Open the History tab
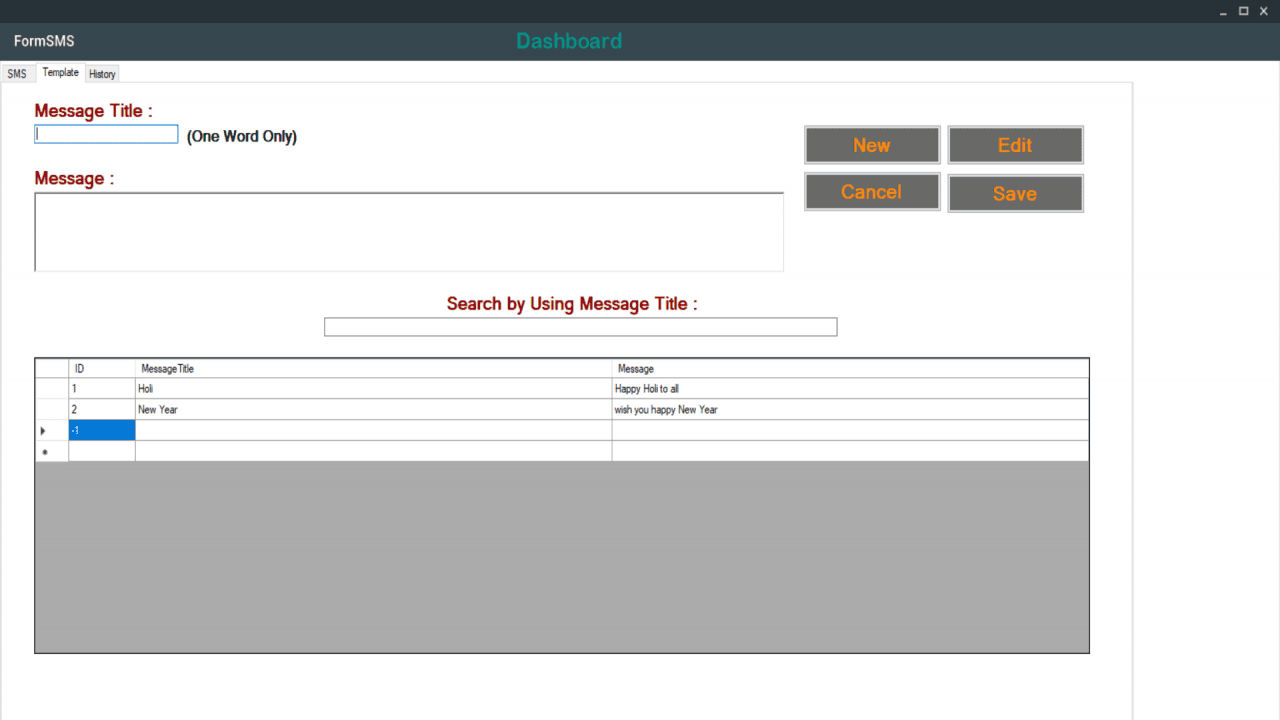1280x720 pixels. pos(102,74)
